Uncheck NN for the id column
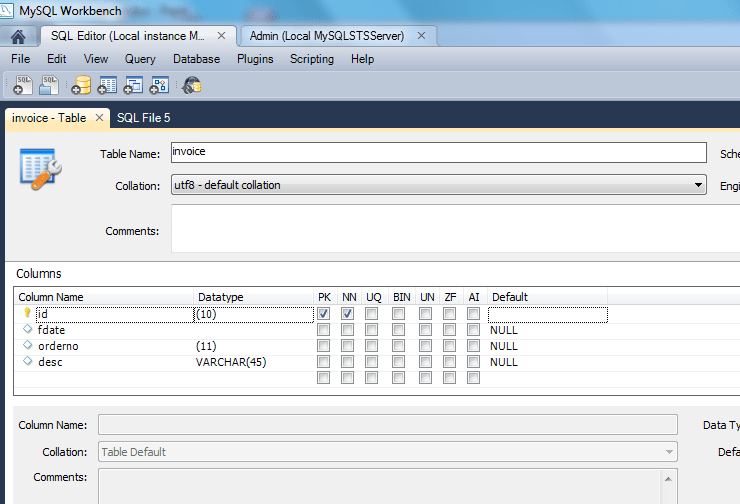Screen dimensions: 740x504 (347, 314)
